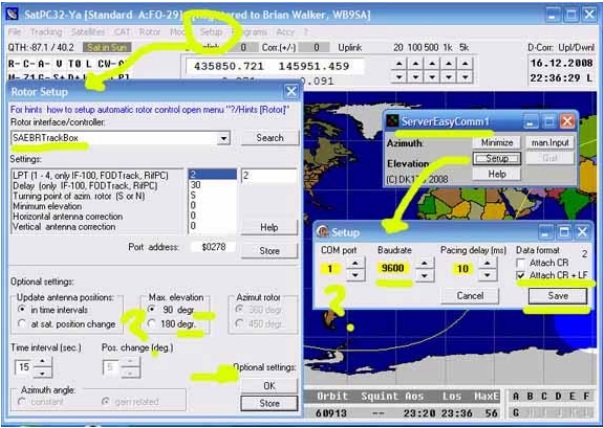
Task: Choose 180 degr. max elevation
Action: [151, 325]
